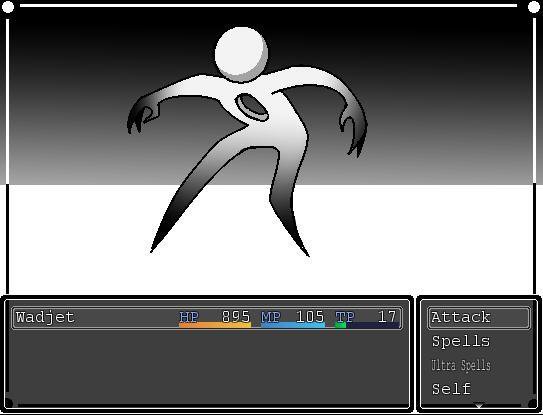Open the Spells menu
This screenshot has width=543, height=415.
click(461, 341)
